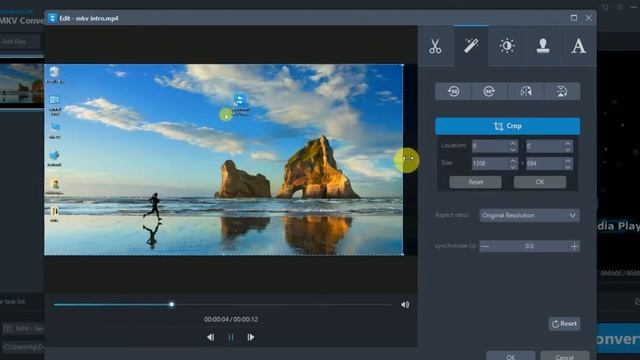Step to the next frame
The height and width of the screenshot is (360, 640).
251,338
